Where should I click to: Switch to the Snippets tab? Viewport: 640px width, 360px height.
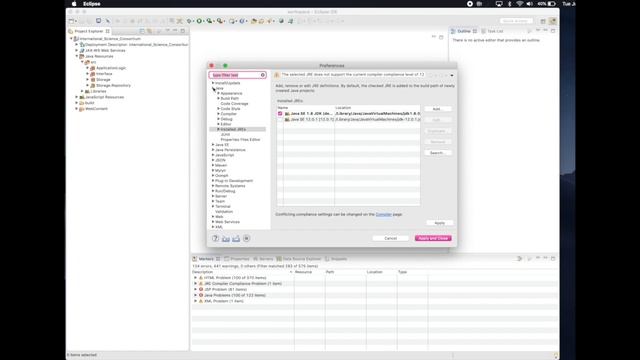[336, 259]
